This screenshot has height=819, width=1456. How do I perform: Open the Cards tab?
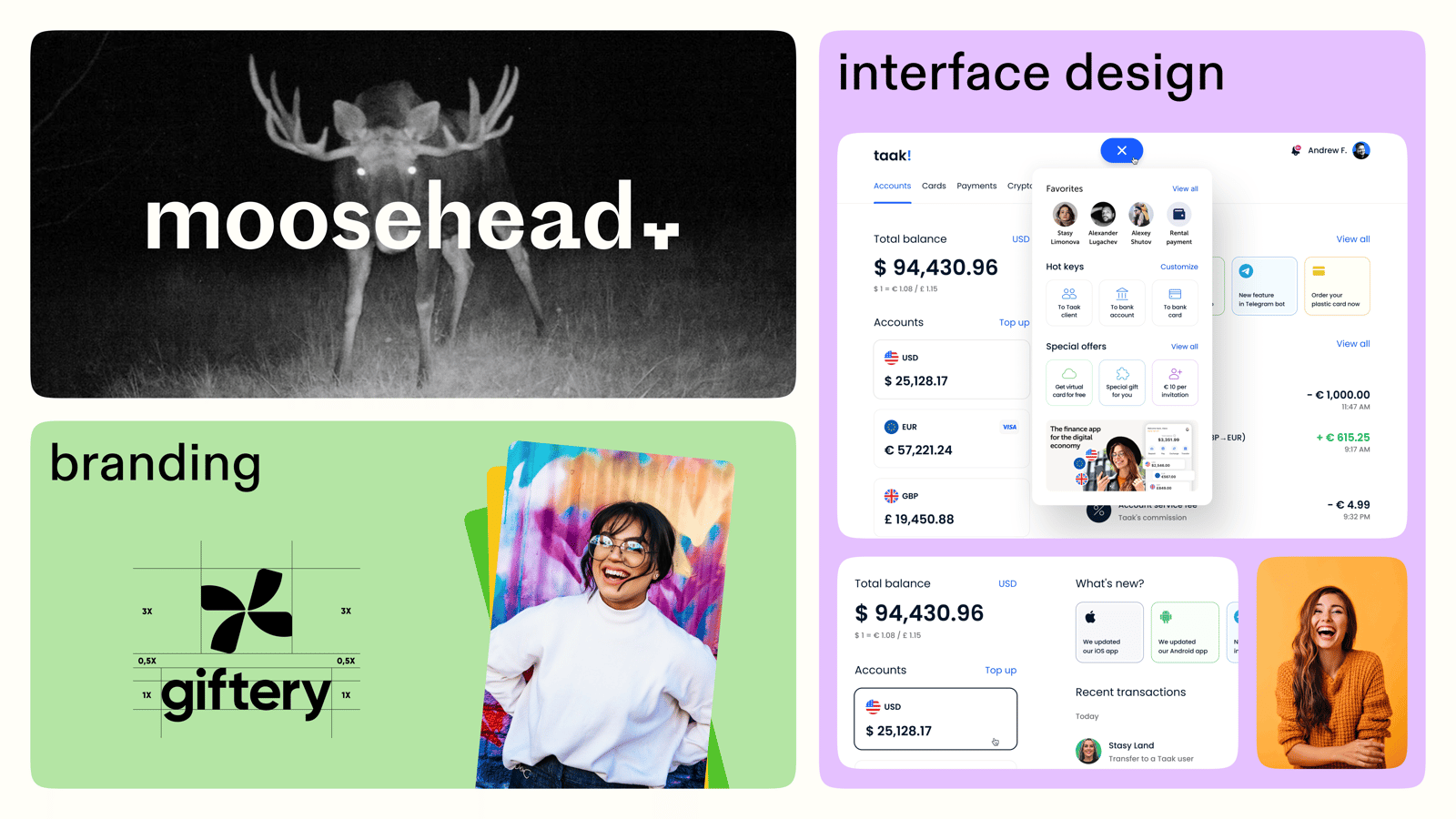click(934, 186)
